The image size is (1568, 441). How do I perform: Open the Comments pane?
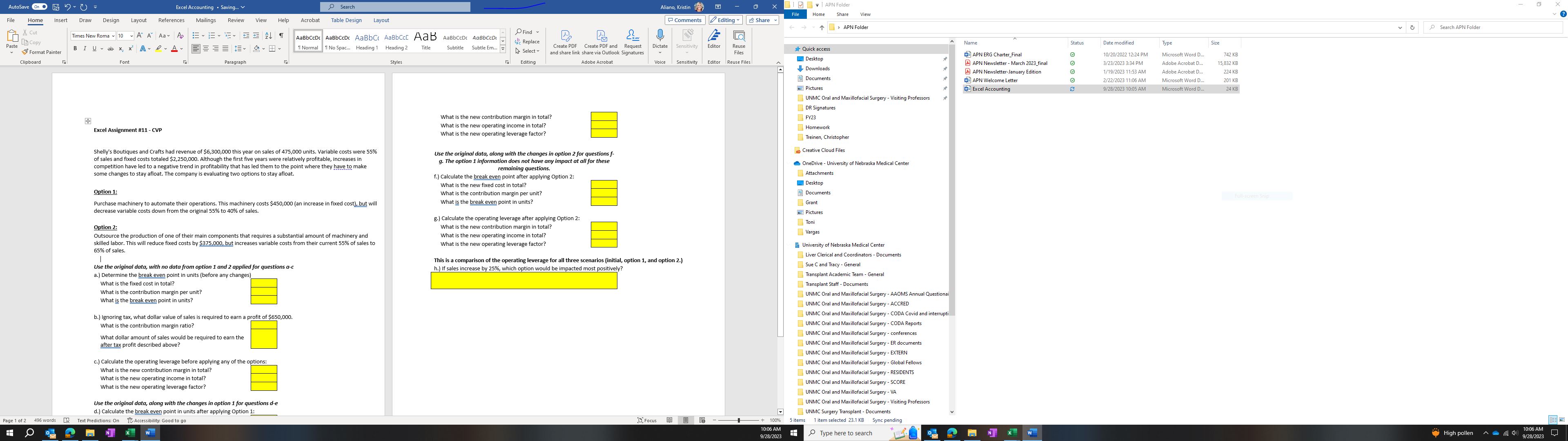point(684,20)
